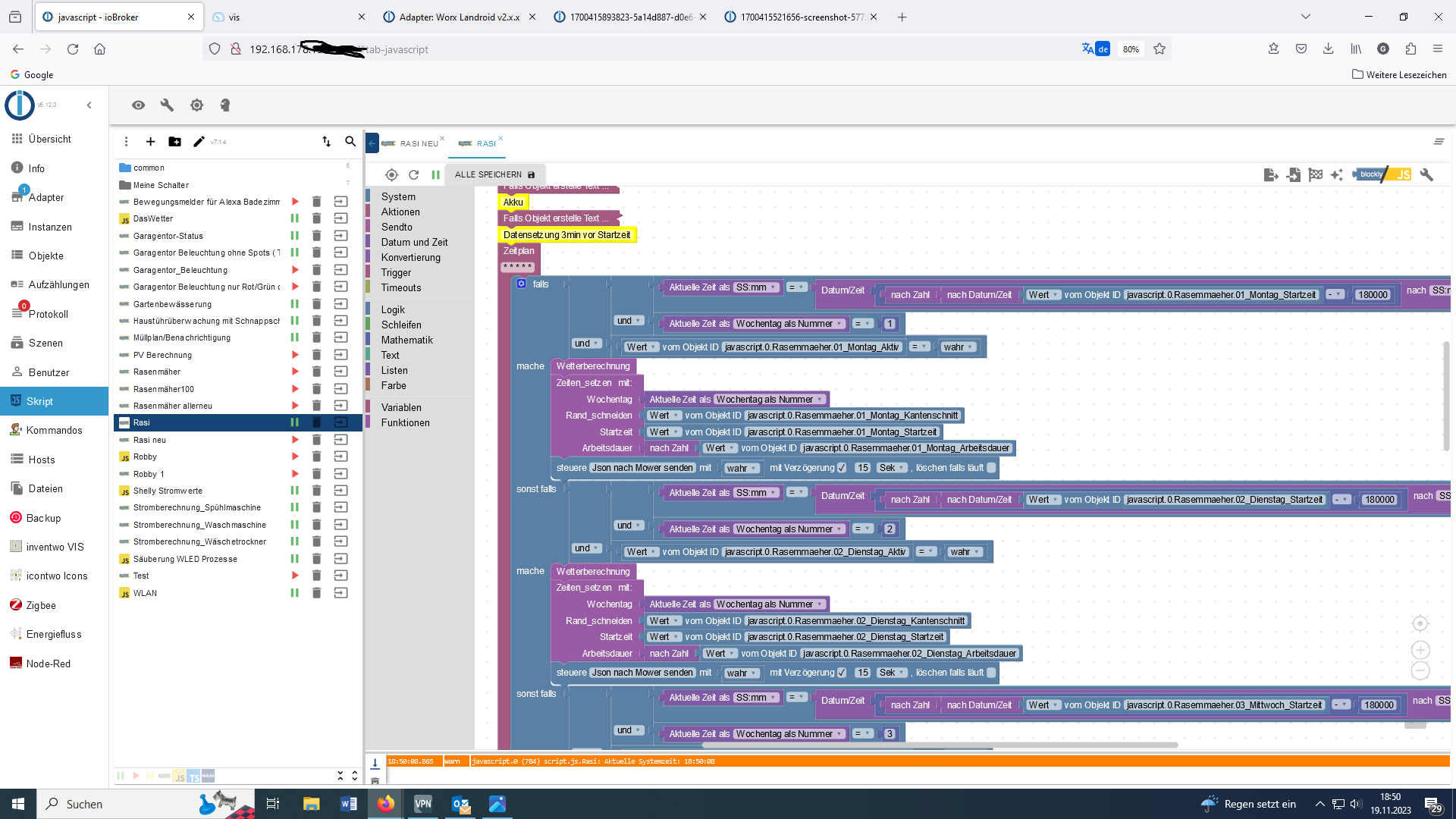Open script search magnifier
Image resolution: width=1456 pixels, height=819 pixels.
tap(350, 142)
